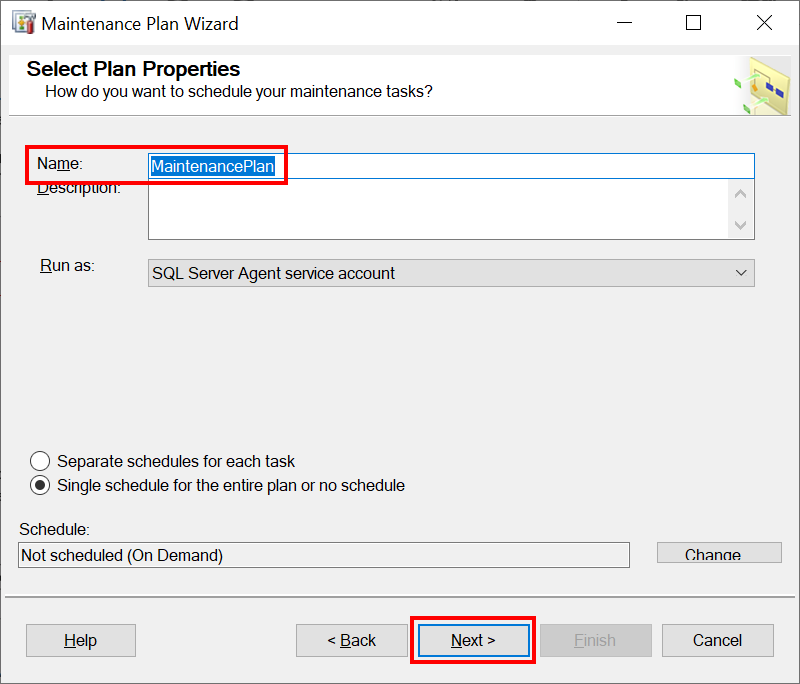This screenshot has width=800, height=684.
Task: Maximize the wizard window
Action: pos(693,23)
